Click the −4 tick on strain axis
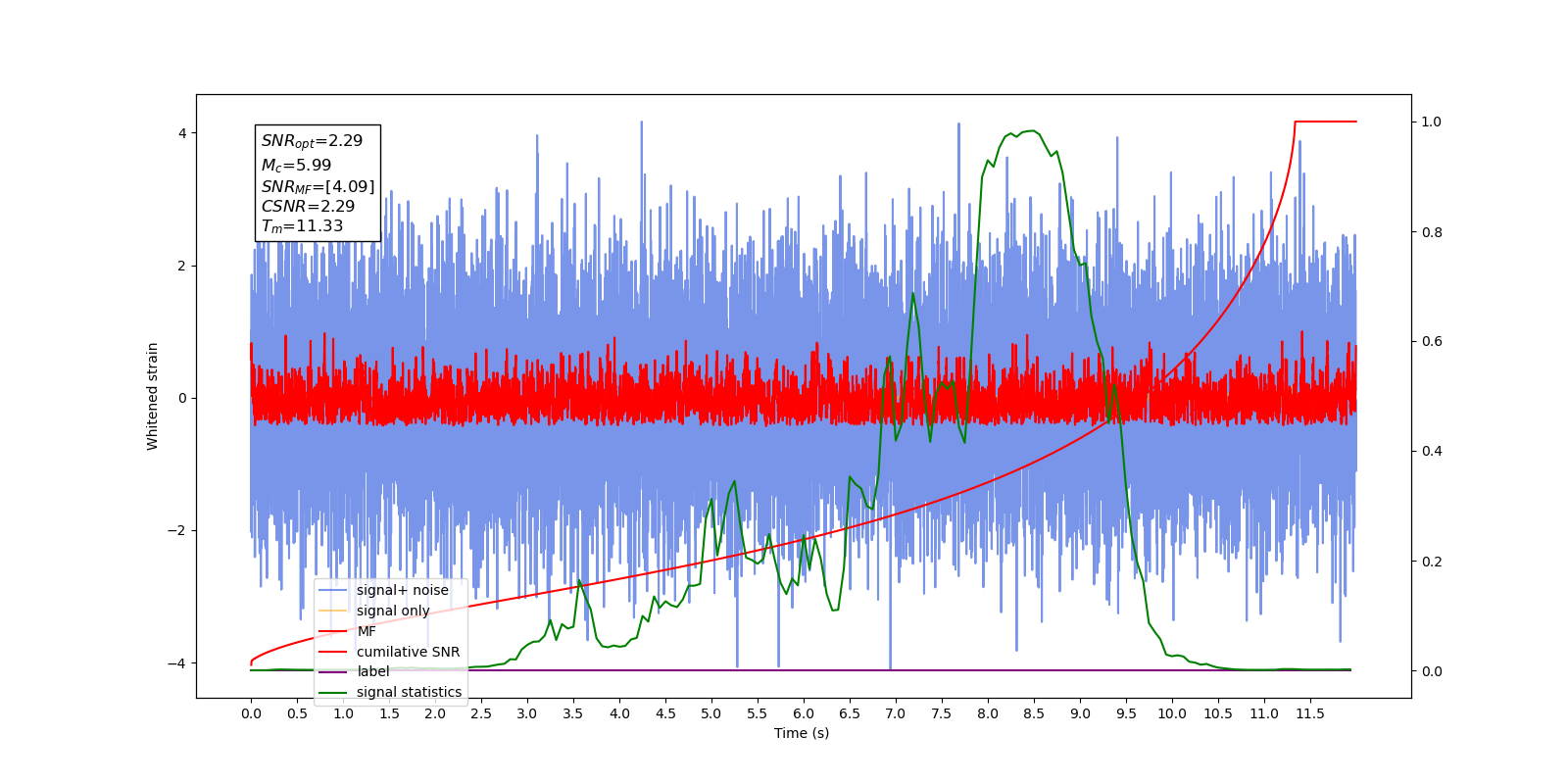This screenshot has height=784, width=1568. tap(177, 663)
